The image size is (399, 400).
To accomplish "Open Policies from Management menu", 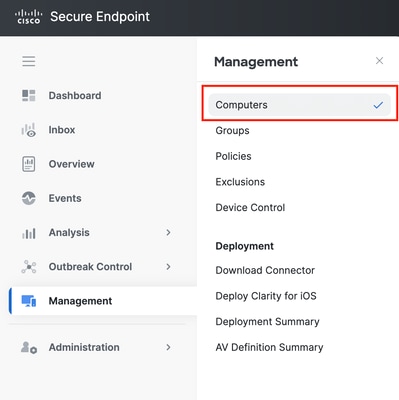I will pos(233,156).
